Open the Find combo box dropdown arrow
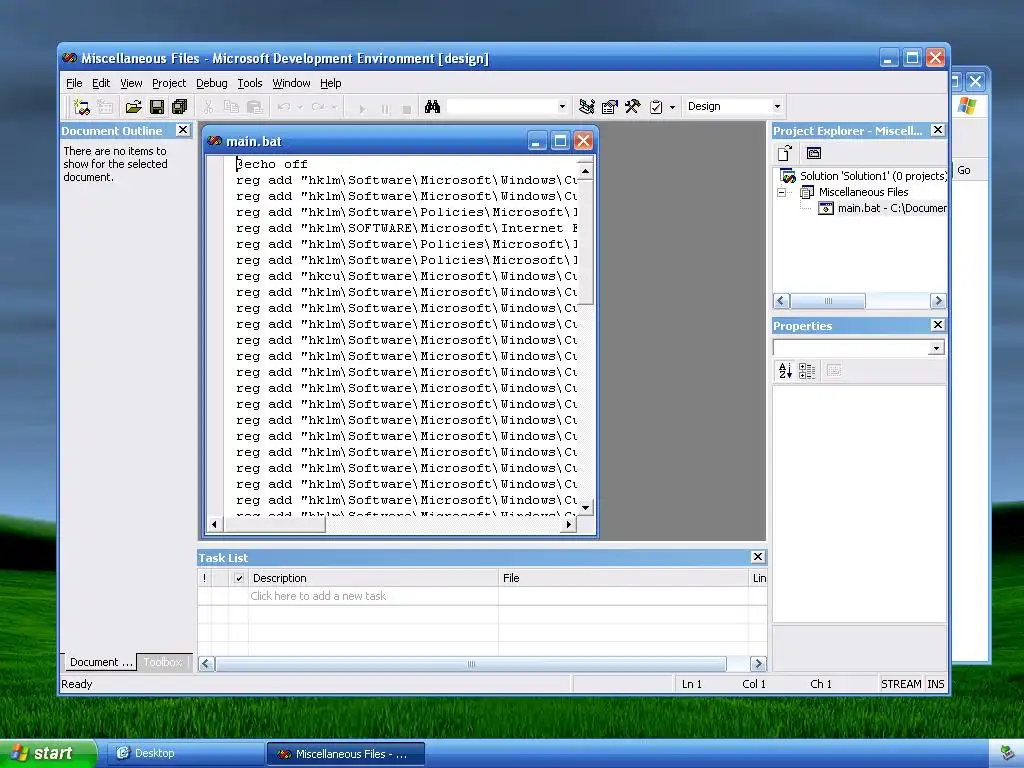 coord(562,106)
